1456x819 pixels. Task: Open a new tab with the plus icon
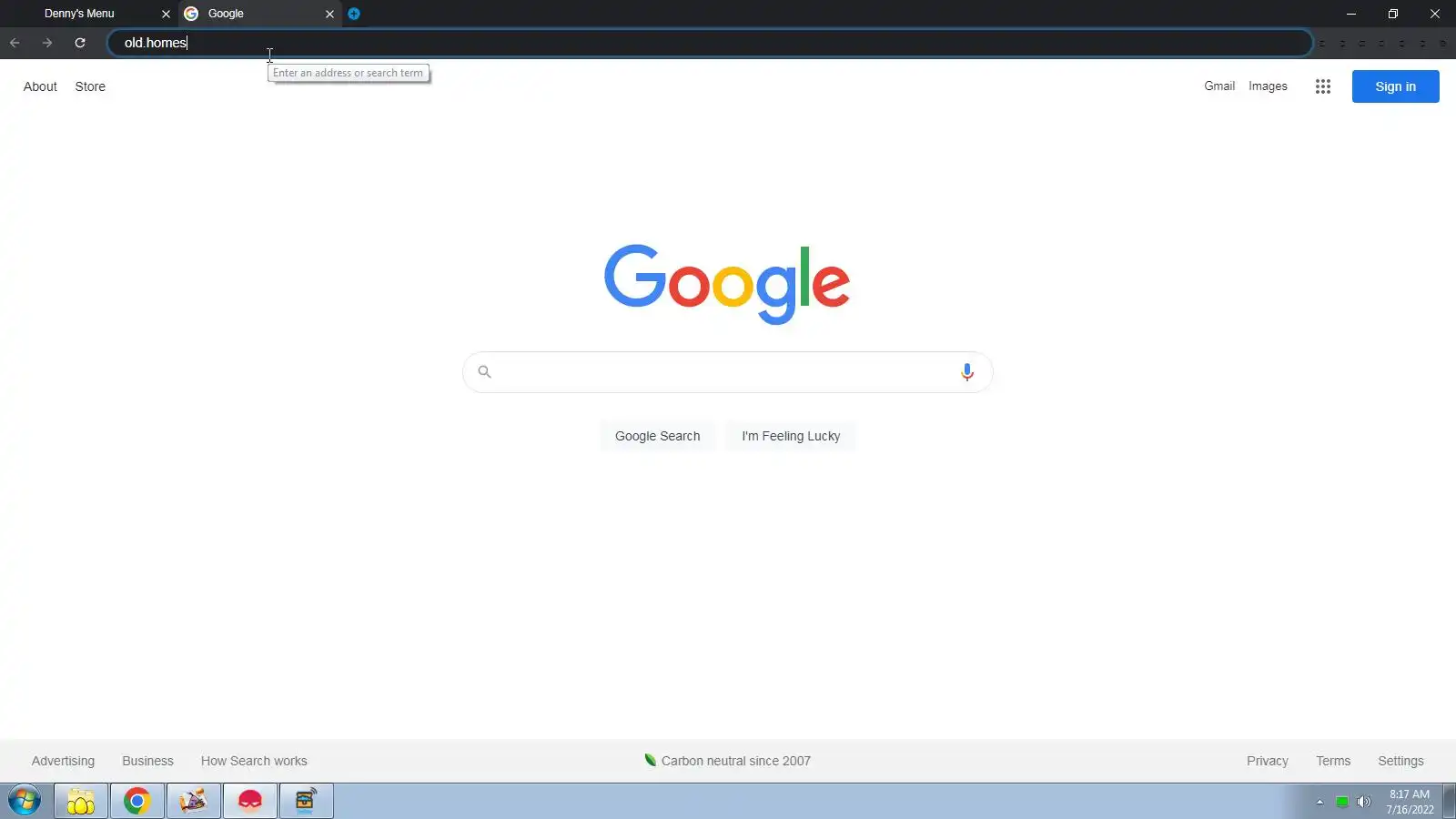[x=354, y=14]
